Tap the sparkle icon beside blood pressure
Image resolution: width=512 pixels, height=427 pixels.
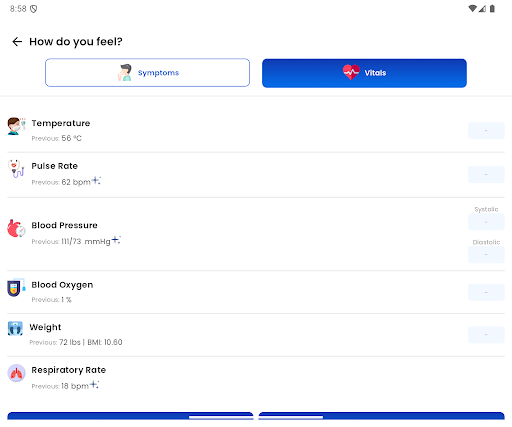pyautogui.click(x=116, y=240)
